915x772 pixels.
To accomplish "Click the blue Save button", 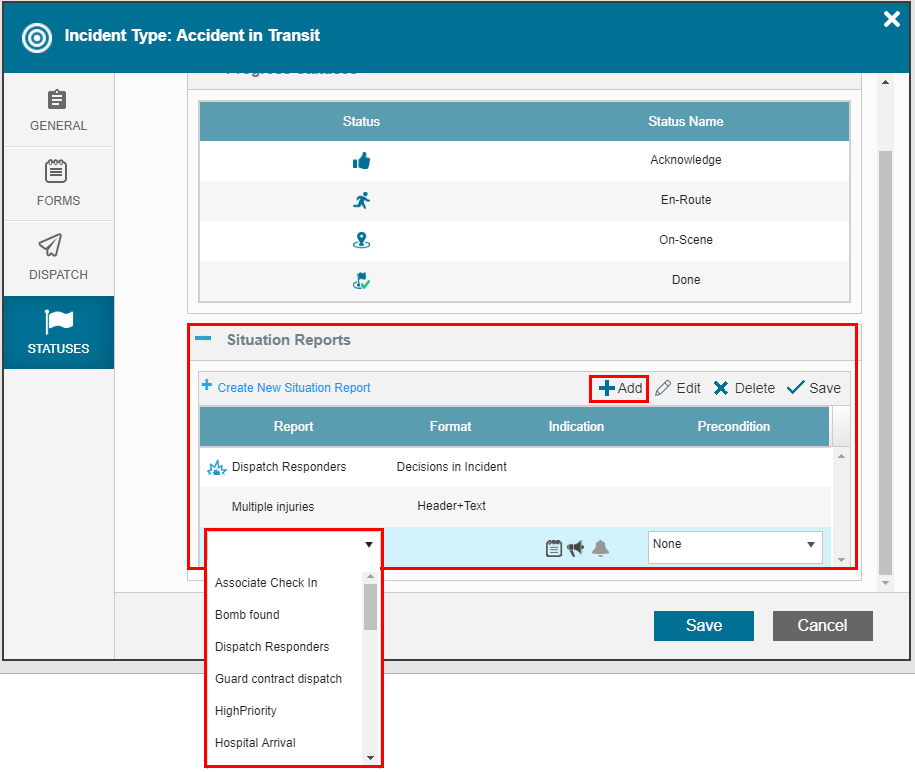I will 703,626.
